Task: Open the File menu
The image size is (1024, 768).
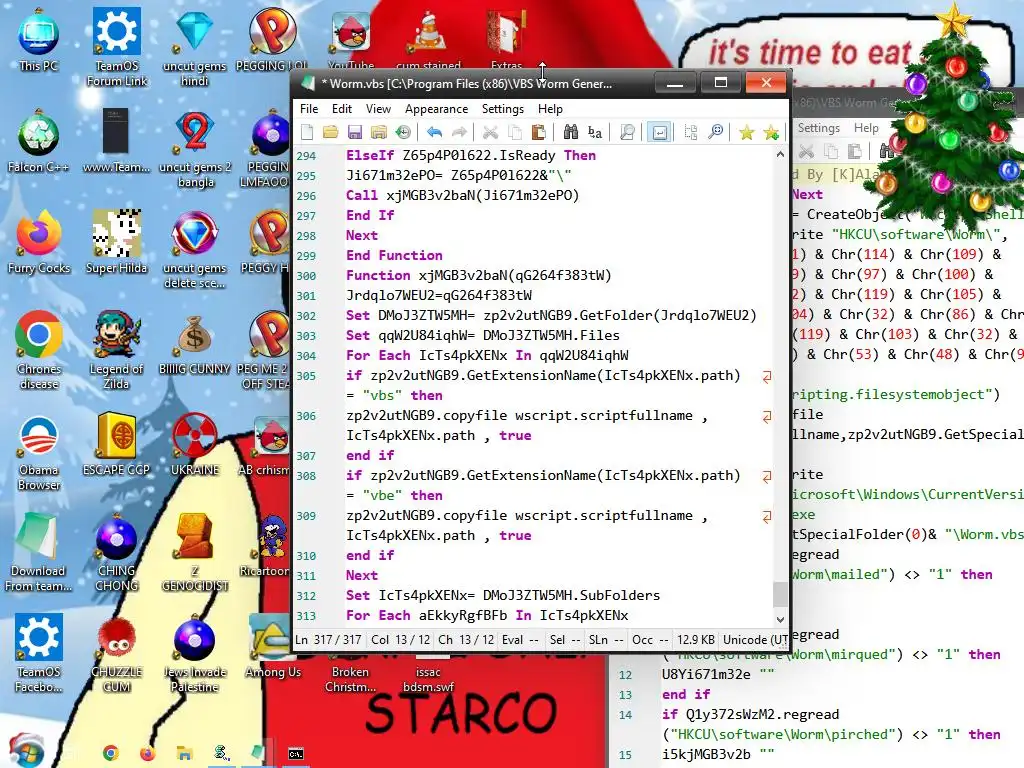Action: (x=309, y=108)
